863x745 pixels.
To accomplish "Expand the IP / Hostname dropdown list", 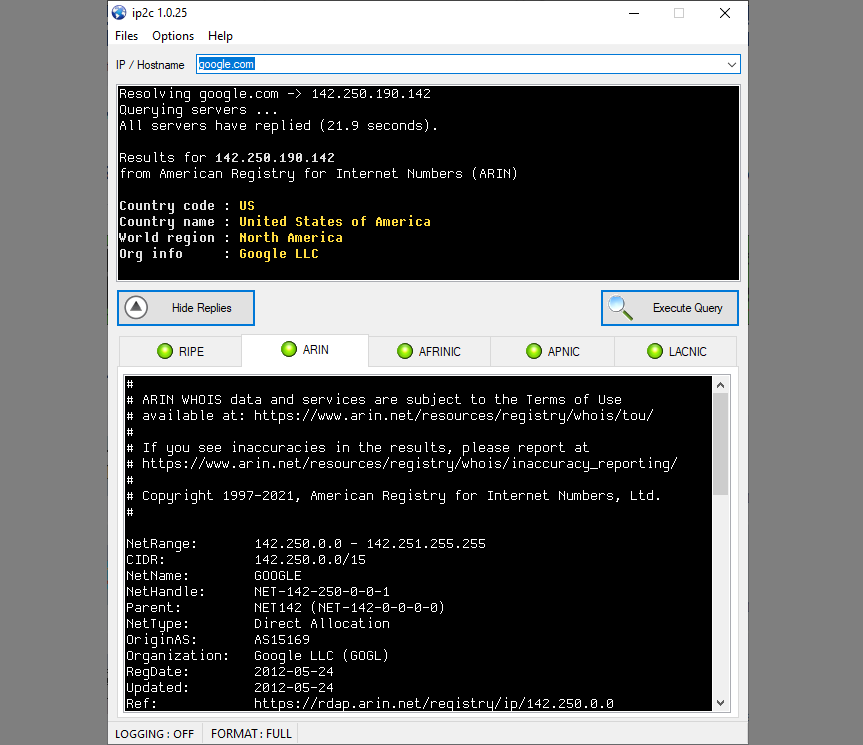I will tap(731, 64).
